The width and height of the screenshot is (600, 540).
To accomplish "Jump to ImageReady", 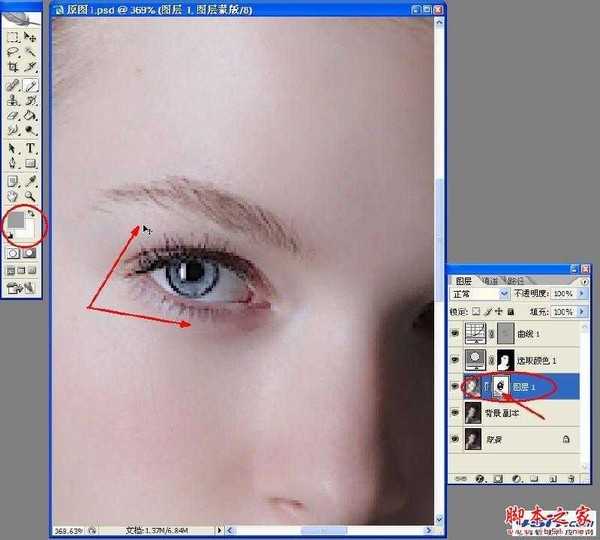I will (x=21, y=287).
